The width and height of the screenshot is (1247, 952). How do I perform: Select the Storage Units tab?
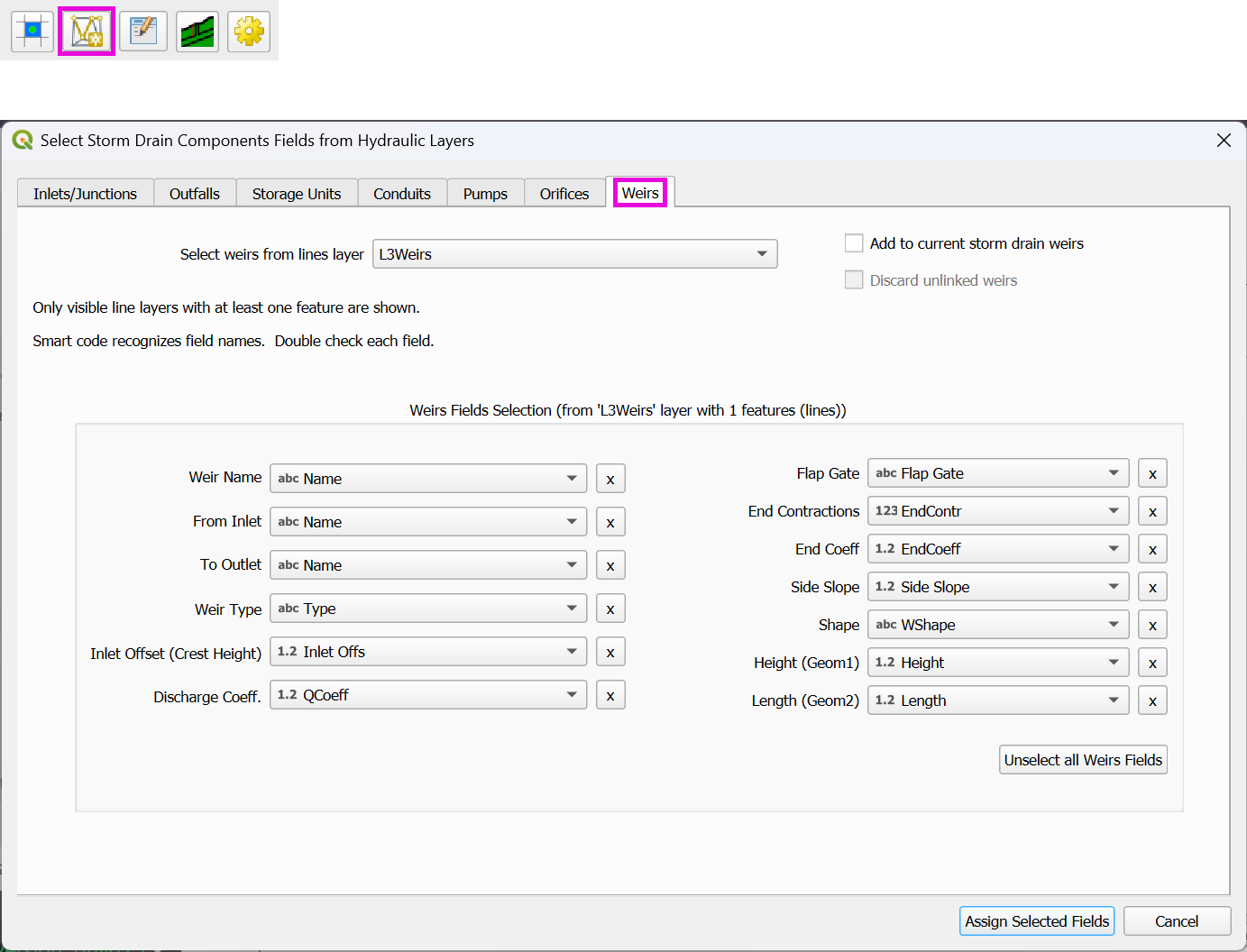(297, 194)
